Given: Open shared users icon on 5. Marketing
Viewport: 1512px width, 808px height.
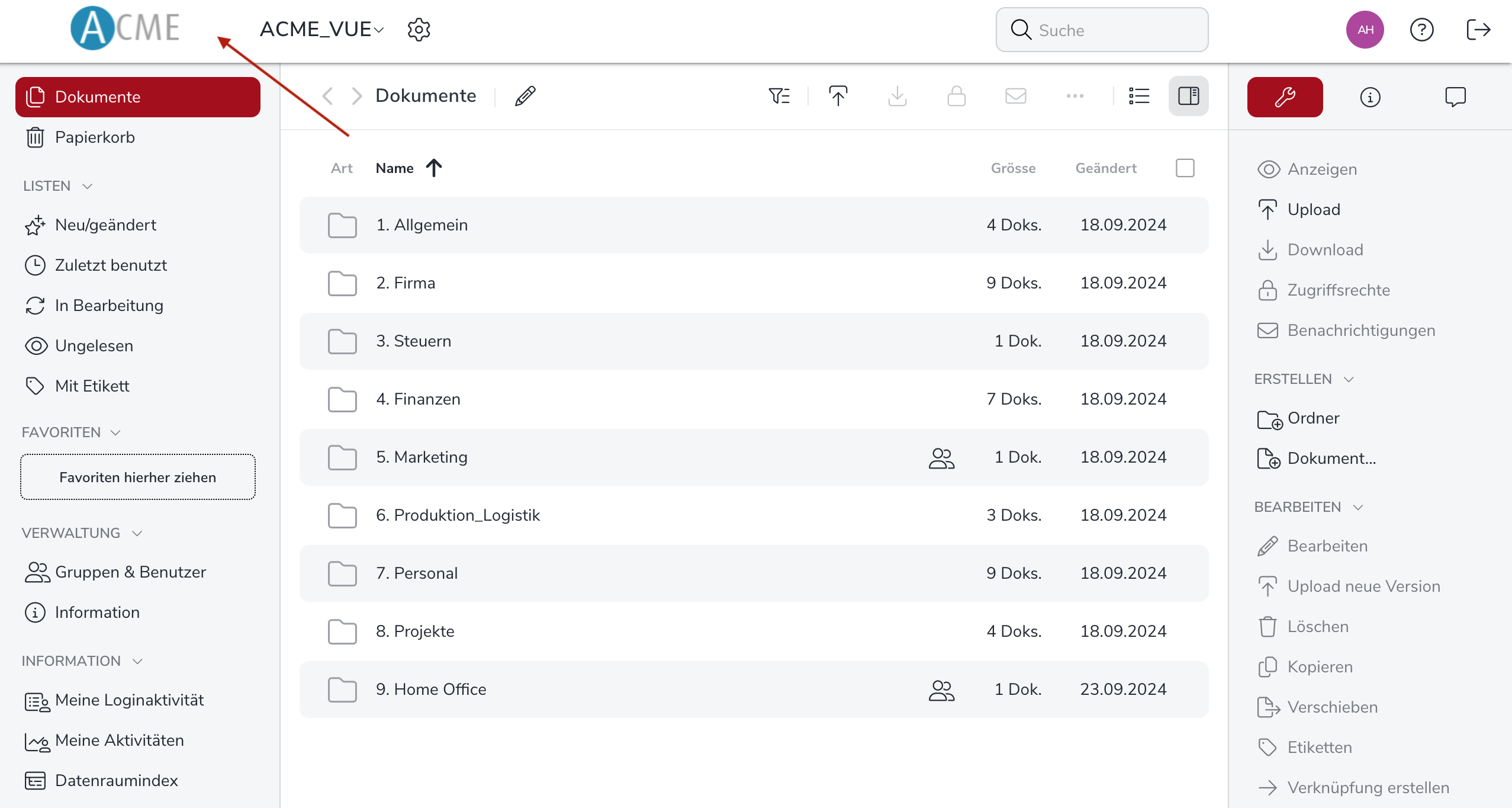Looking at the screenshot, I should 941,457.
